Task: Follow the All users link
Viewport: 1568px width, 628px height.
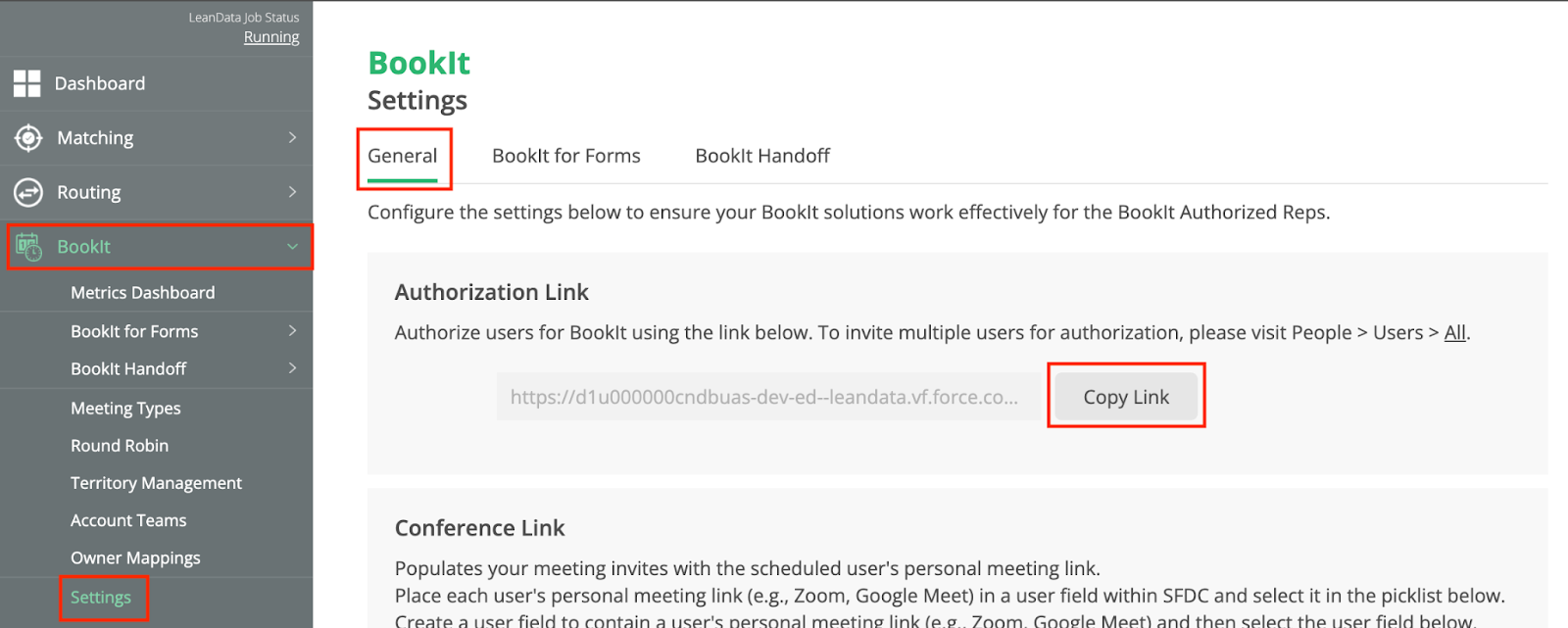Action: 1454,333
